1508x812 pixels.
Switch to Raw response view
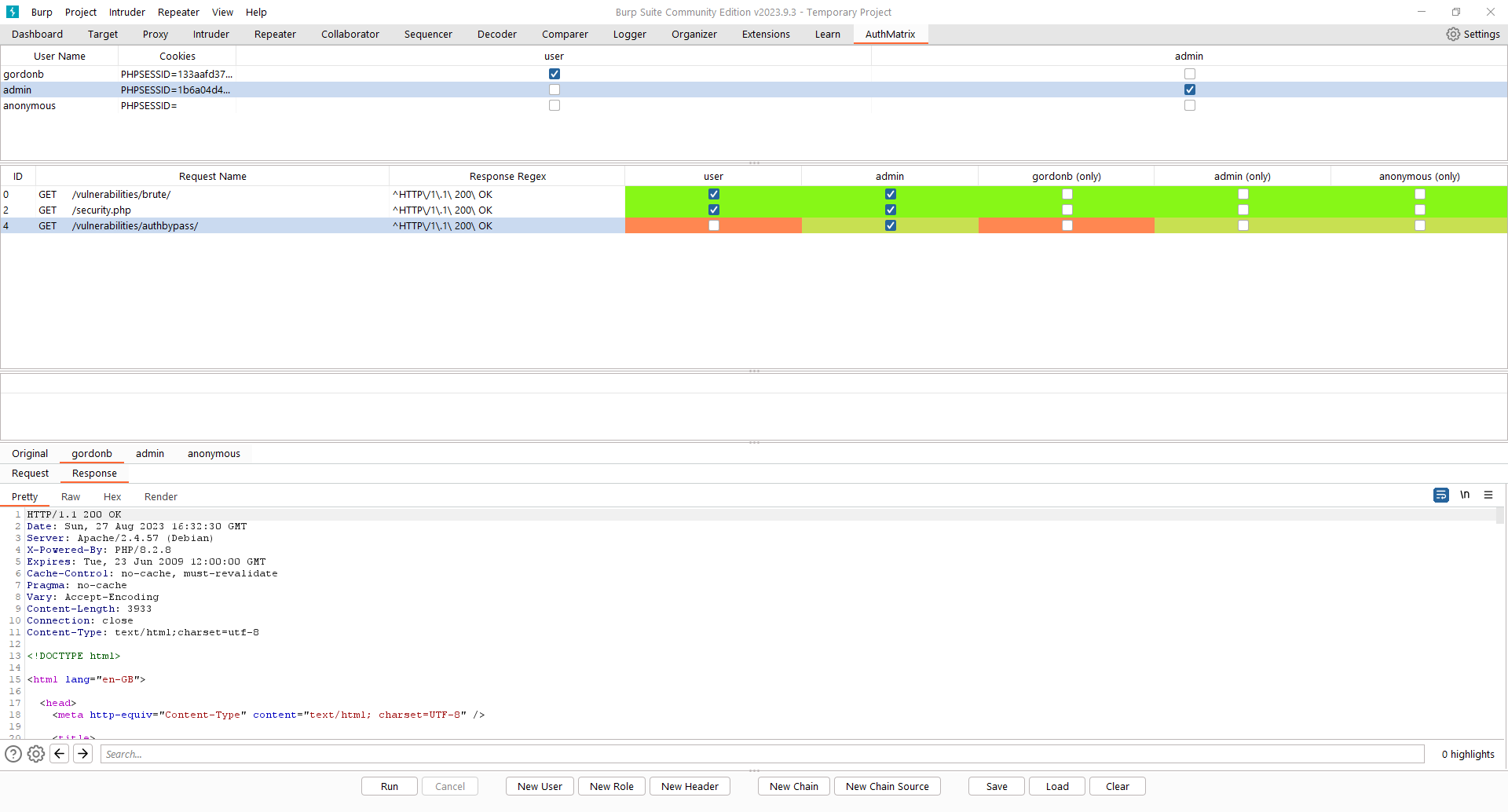pos(71,496)
